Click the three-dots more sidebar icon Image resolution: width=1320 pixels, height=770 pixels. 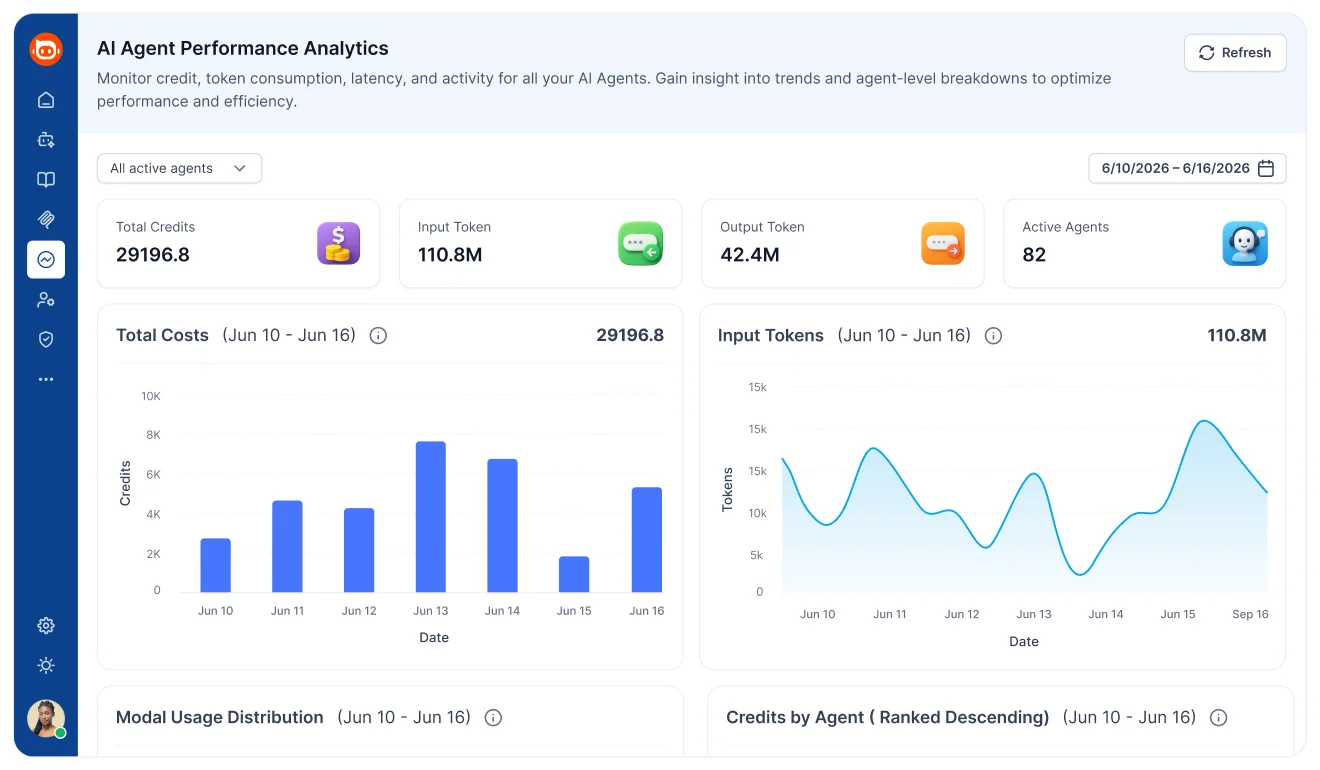pos(46,380)
